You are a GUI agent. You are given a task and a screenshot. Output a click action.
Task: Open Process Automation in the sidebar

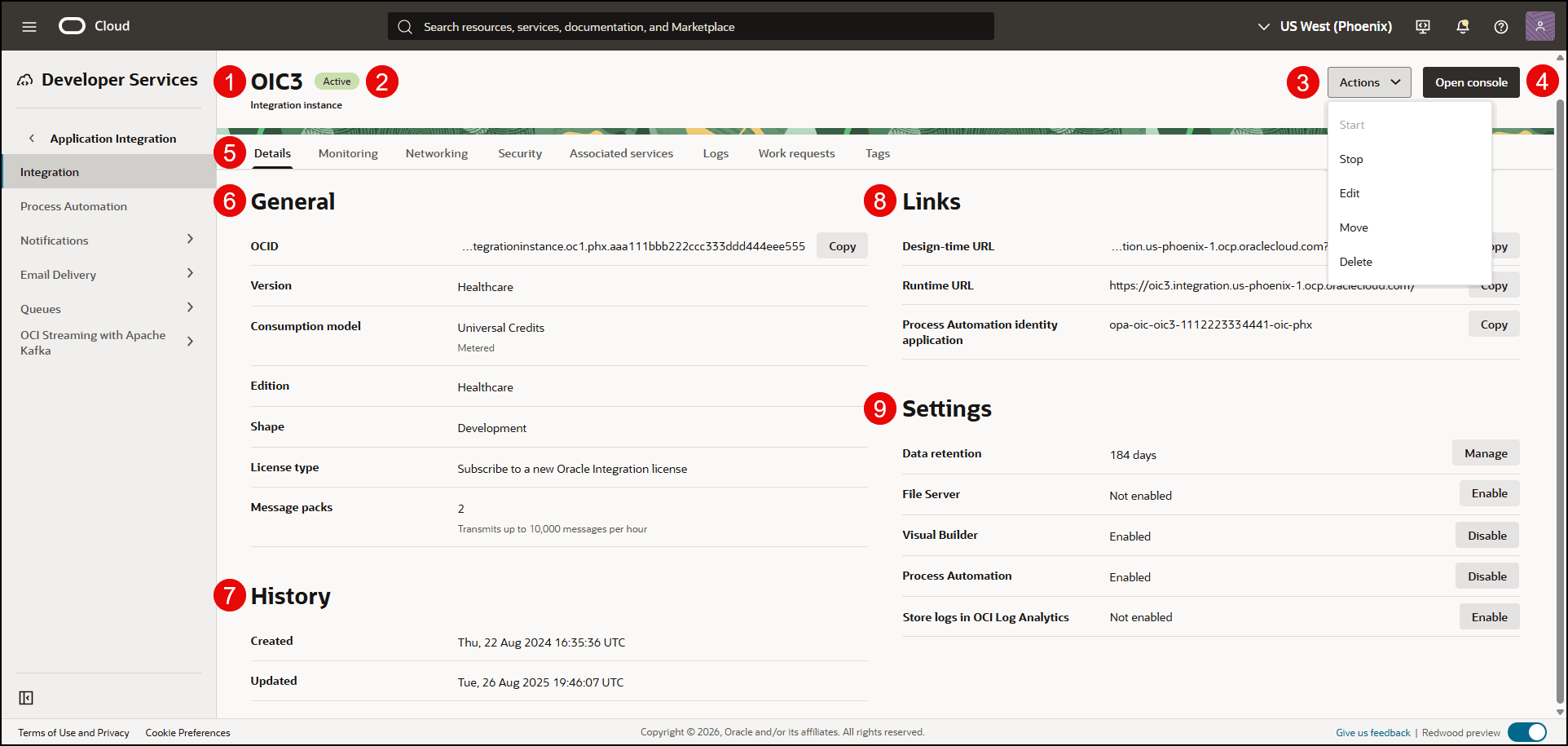tap(109, 206)
